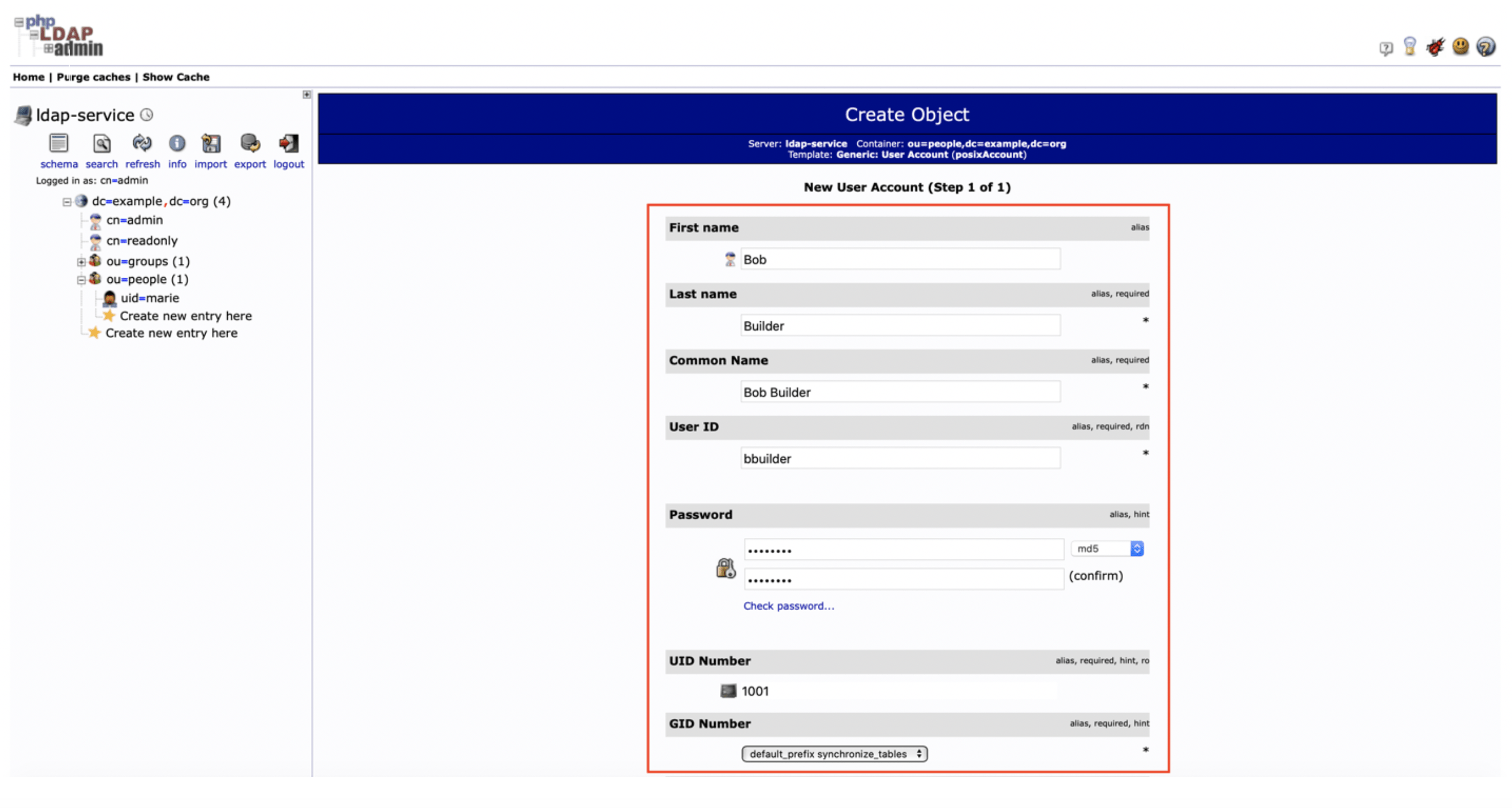Click the import text link

(211, 164)
